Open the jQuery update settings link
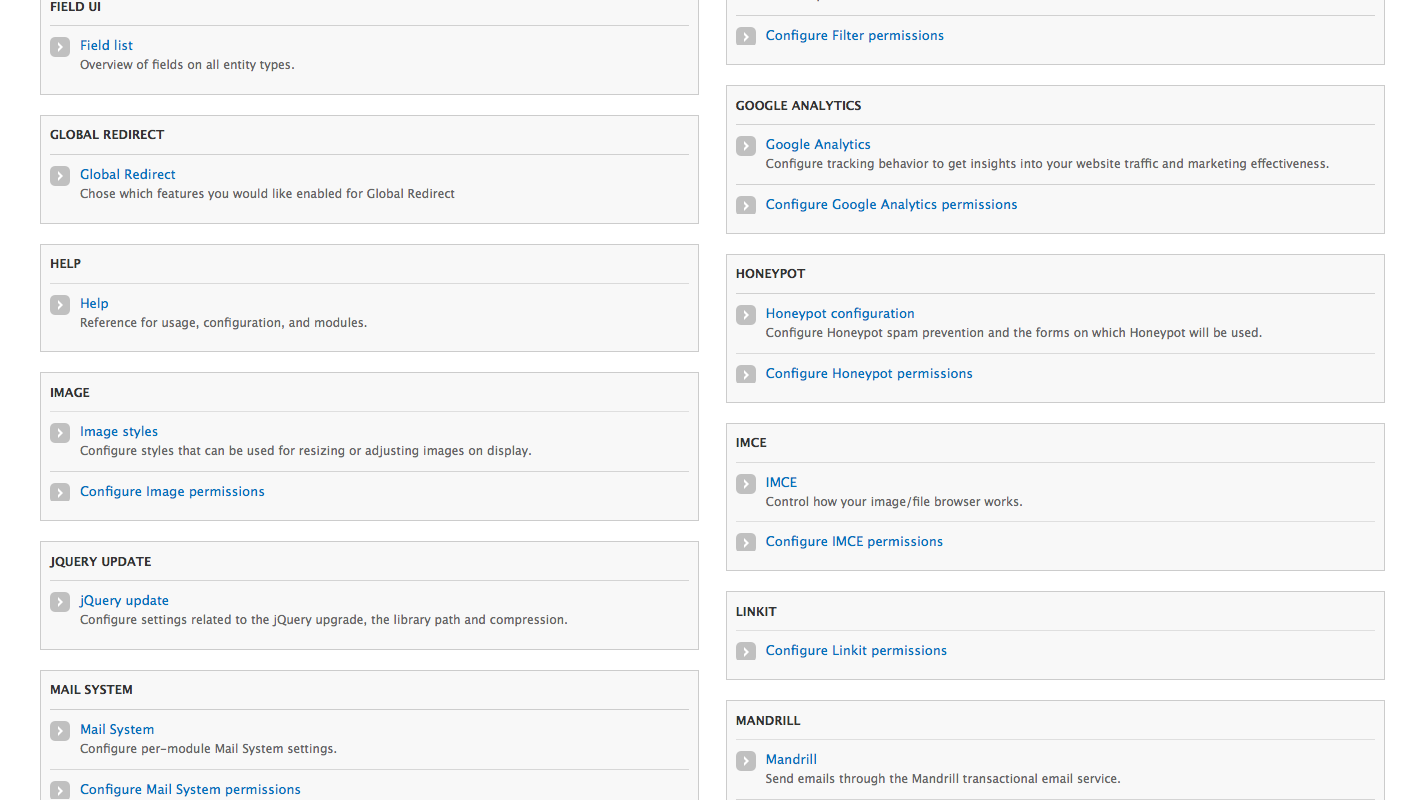This screenshot has height=800, width=1425. (x=124, y=600)
